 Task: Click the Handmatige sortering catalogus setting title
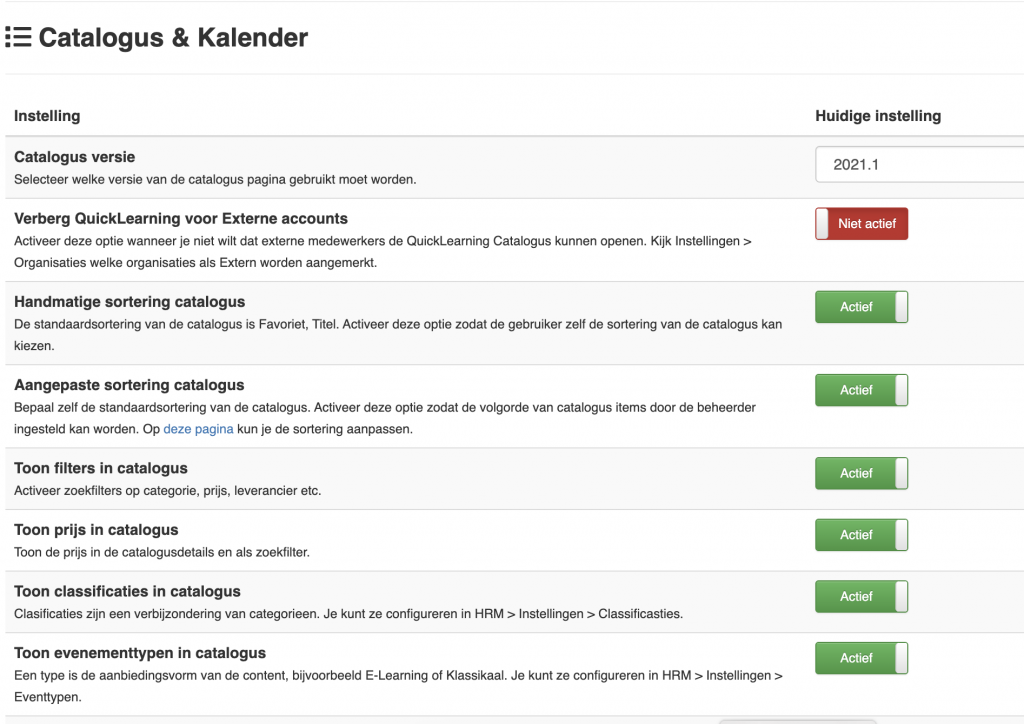(x=129, y=302)
